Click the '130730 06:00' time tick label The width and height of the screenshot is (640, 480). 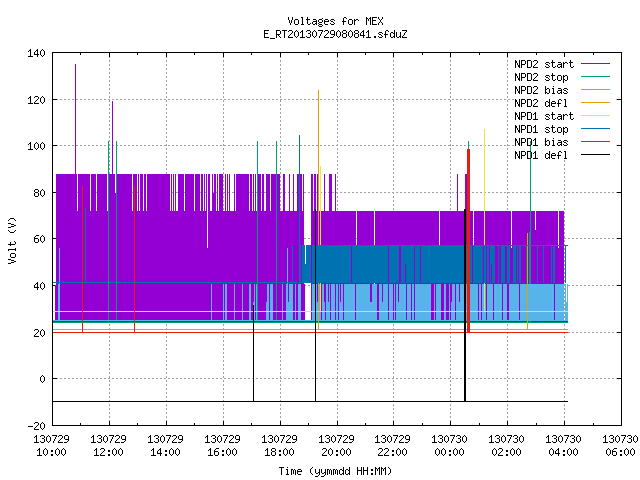point(620,446)
